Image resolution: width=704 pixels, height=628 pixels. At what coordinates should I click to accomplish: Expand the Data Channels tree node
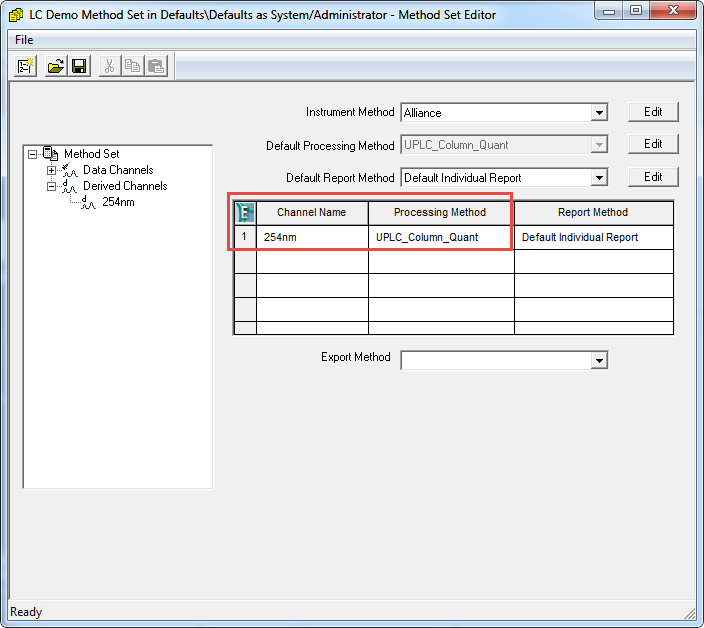pyautogui.click(x=51, y=170)
